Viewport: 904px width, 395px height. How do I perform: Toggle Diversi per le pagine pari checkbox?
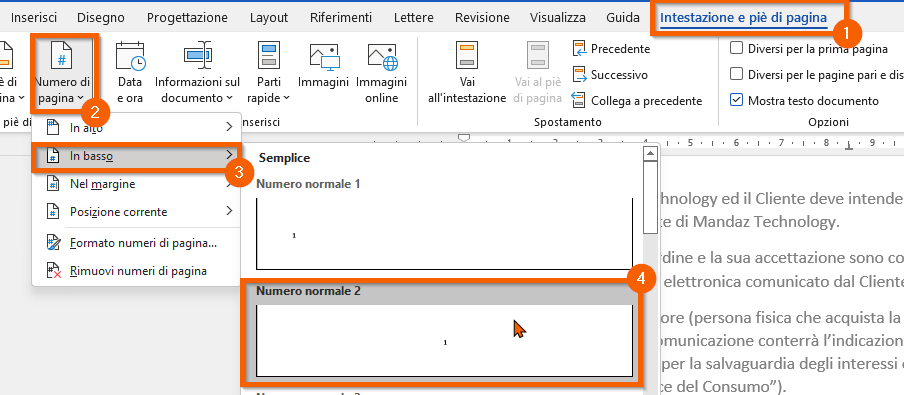click(736, 74)
